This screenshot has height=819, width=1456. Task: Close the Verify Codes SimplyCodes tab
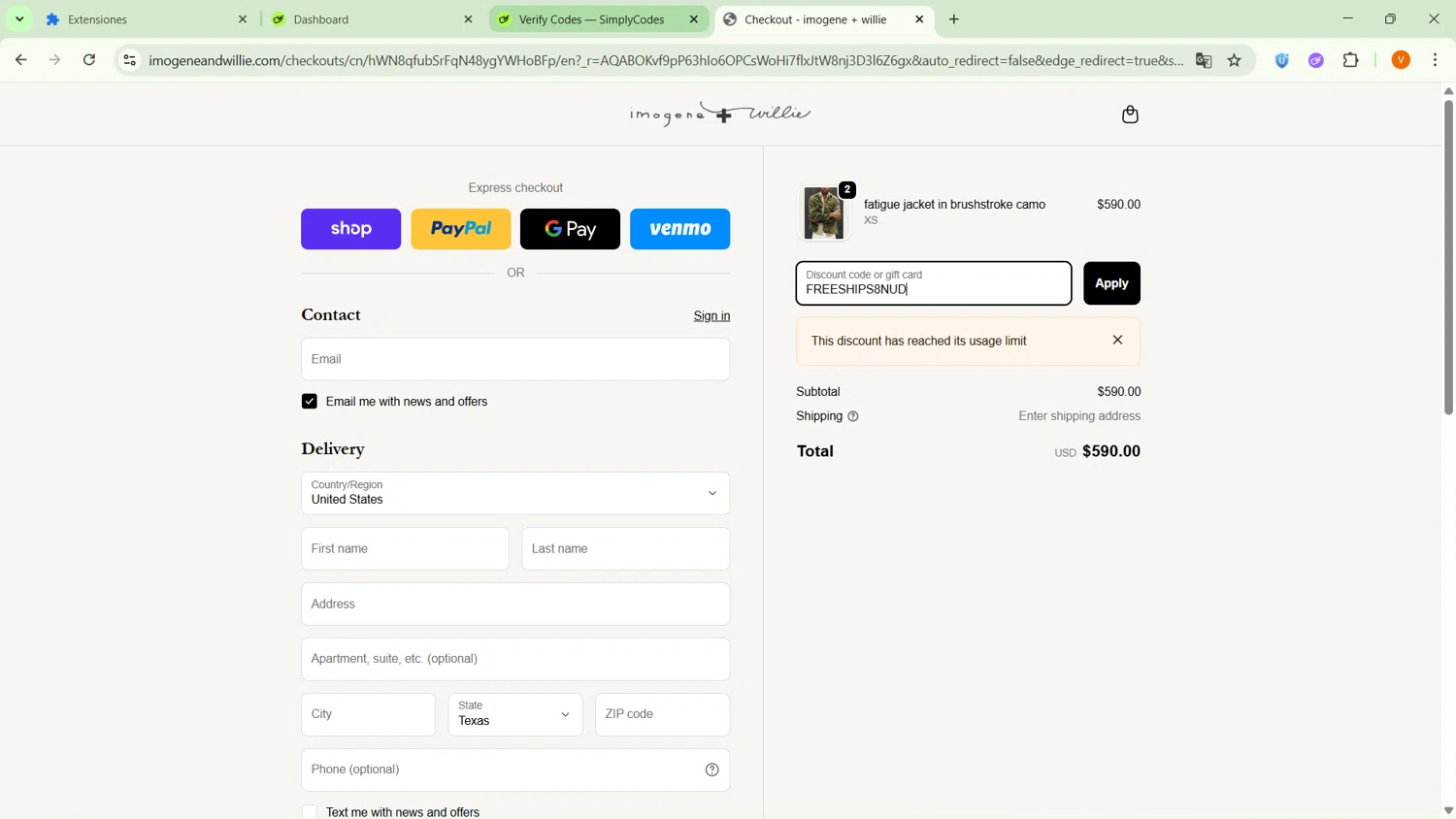point(694,19)
